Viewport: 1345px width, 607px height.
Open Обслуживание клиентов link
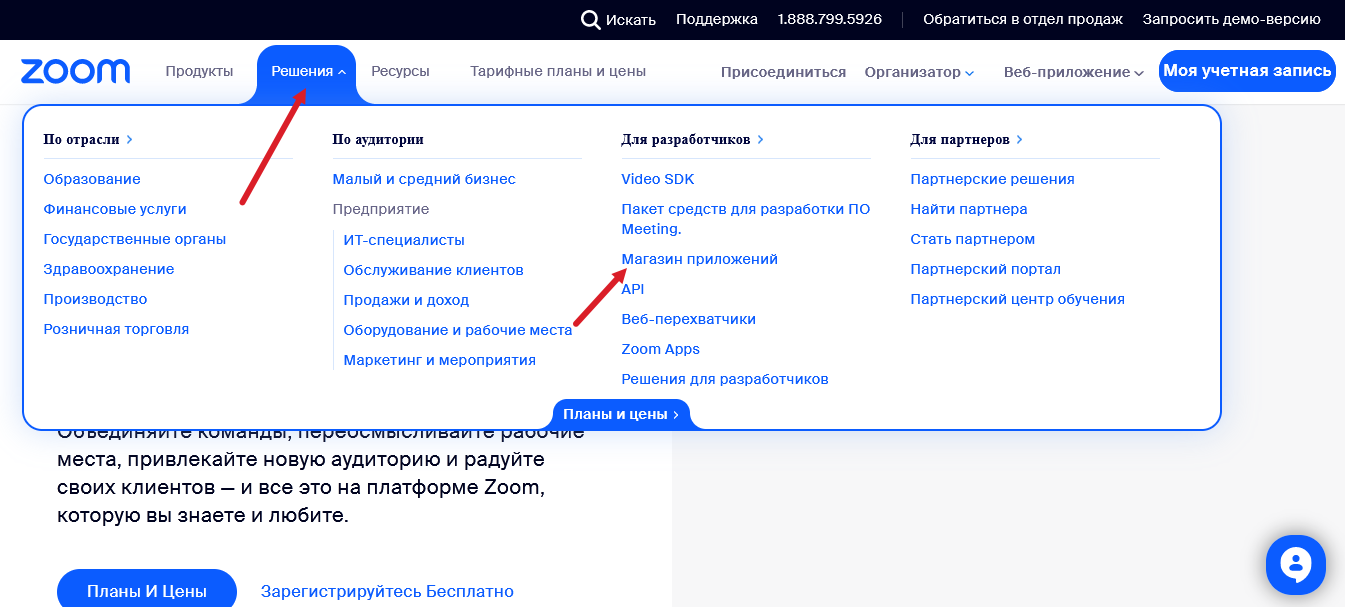click(x=433, y=270)
